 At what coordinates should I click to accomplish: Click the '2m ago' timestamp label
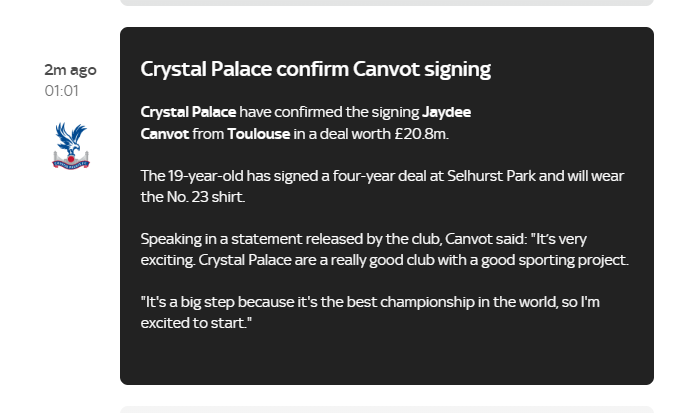(x=70, y=70)
